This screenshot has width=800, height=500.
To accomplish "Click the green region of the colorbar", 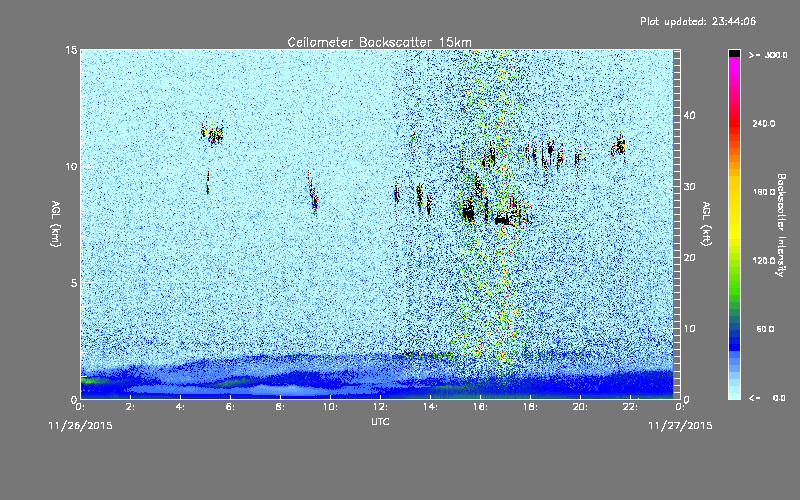I will [734, 286].
